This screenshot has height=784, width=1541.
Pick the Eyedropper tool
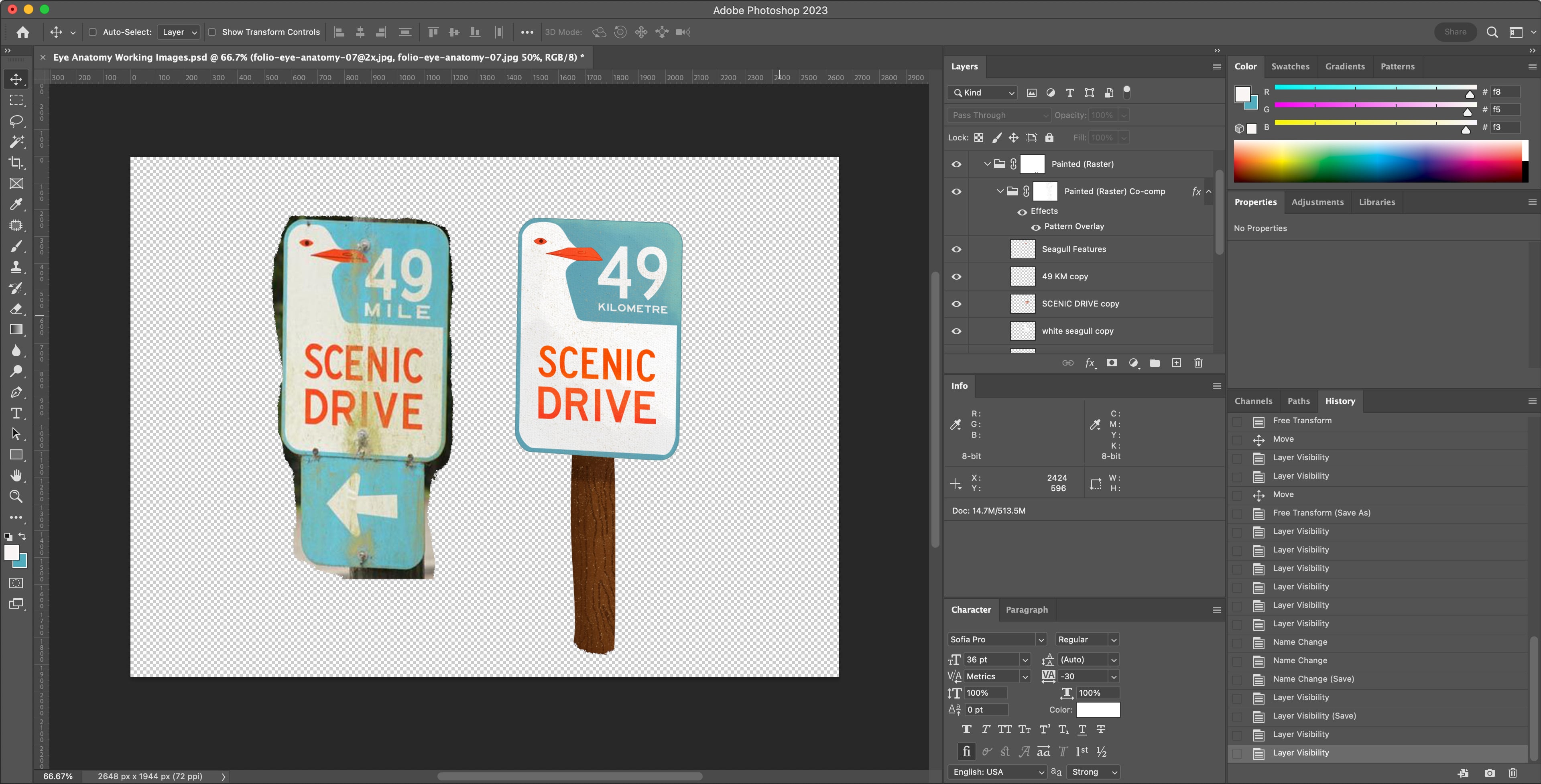pyautogui.click(x=16, y=205)
